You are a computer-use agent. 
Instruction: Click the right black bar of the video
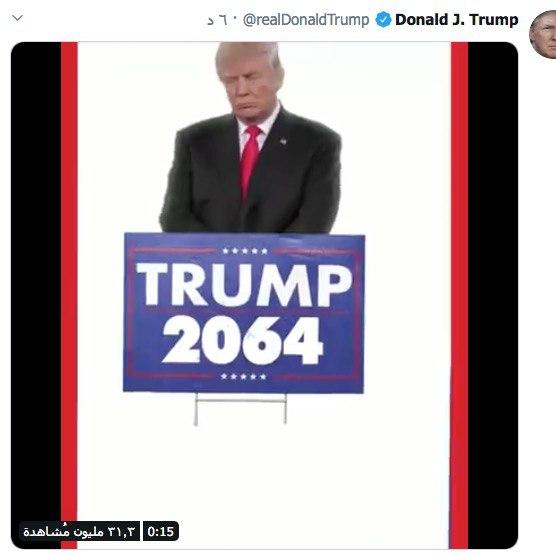(493, 295)
